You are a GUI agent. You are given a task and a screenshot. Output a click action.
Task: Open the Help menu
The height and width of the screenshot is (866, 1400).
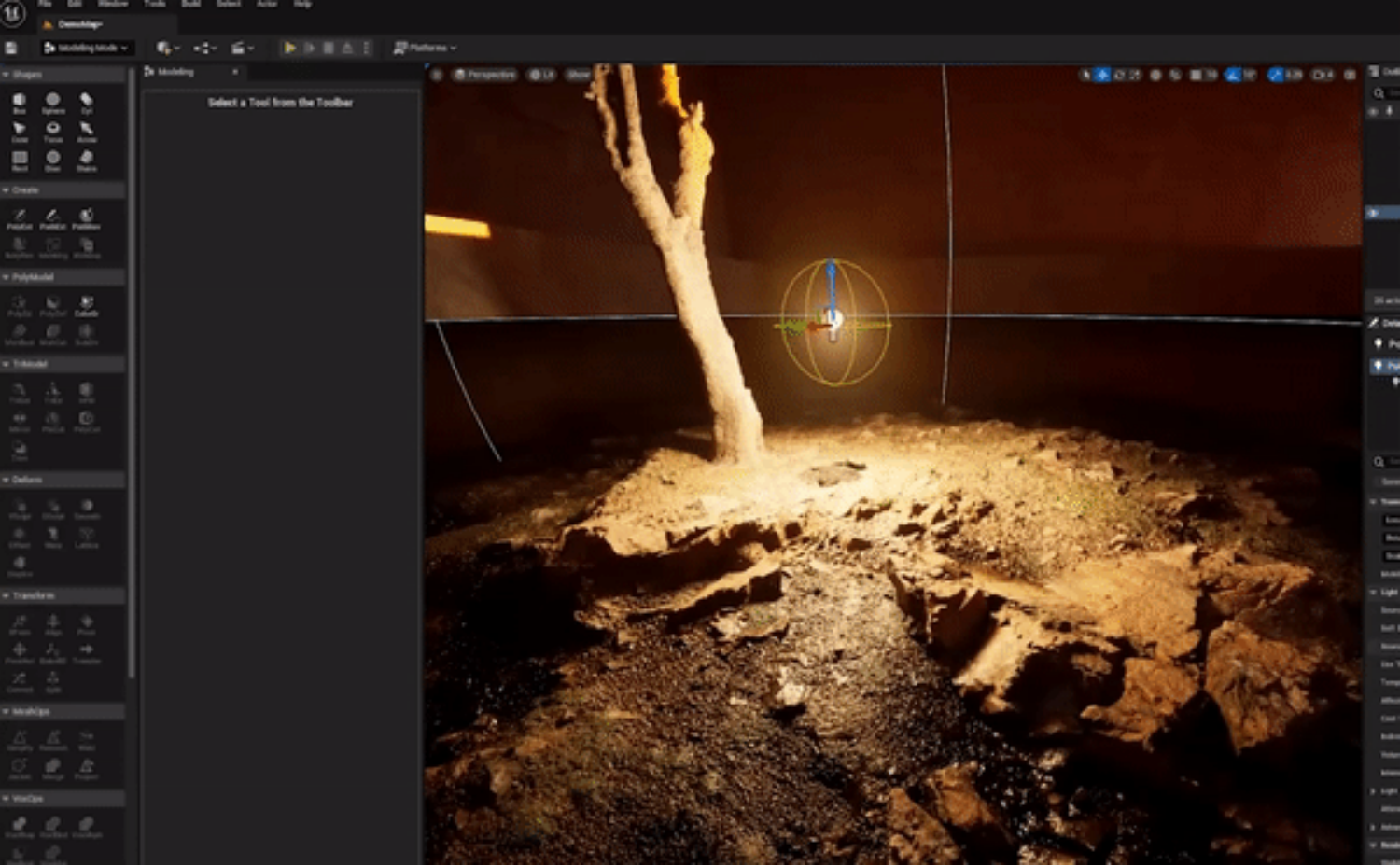(x=302, y=5)
